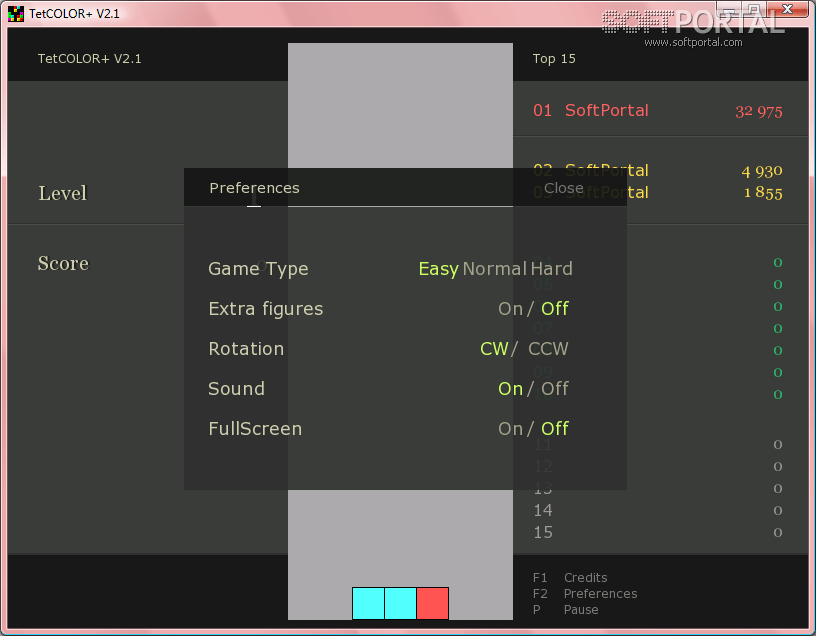This screenshot has height=636, width=816.
Task: Click the Top 15 heading
Action: 554,59
